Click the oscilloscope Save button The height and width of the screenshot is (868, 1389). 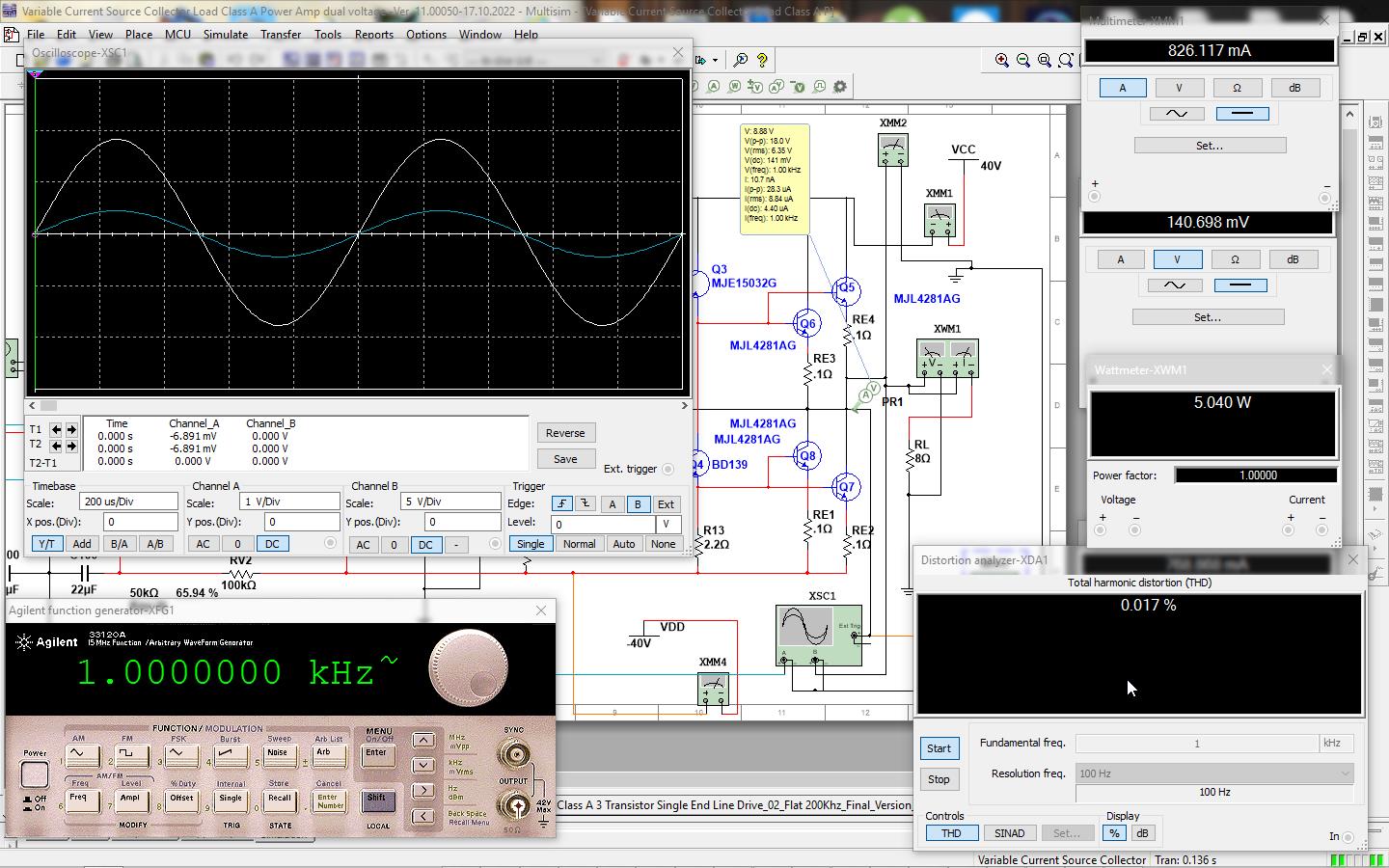coord(565,459)
